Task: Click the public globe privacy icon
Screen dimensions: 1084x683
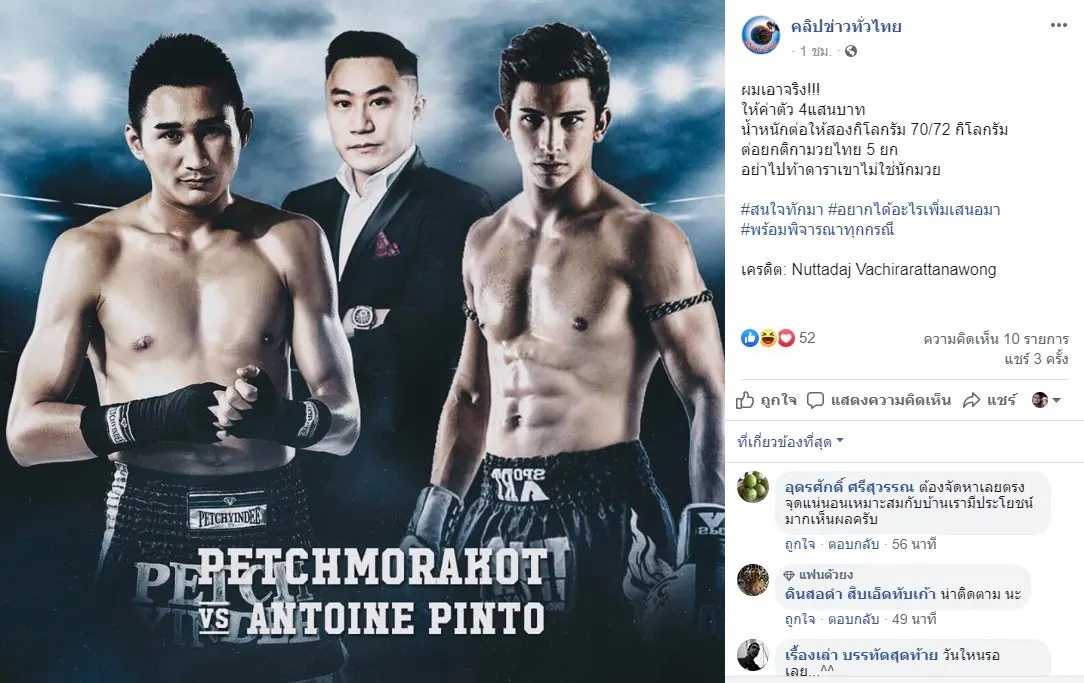Action: [851, 51]
